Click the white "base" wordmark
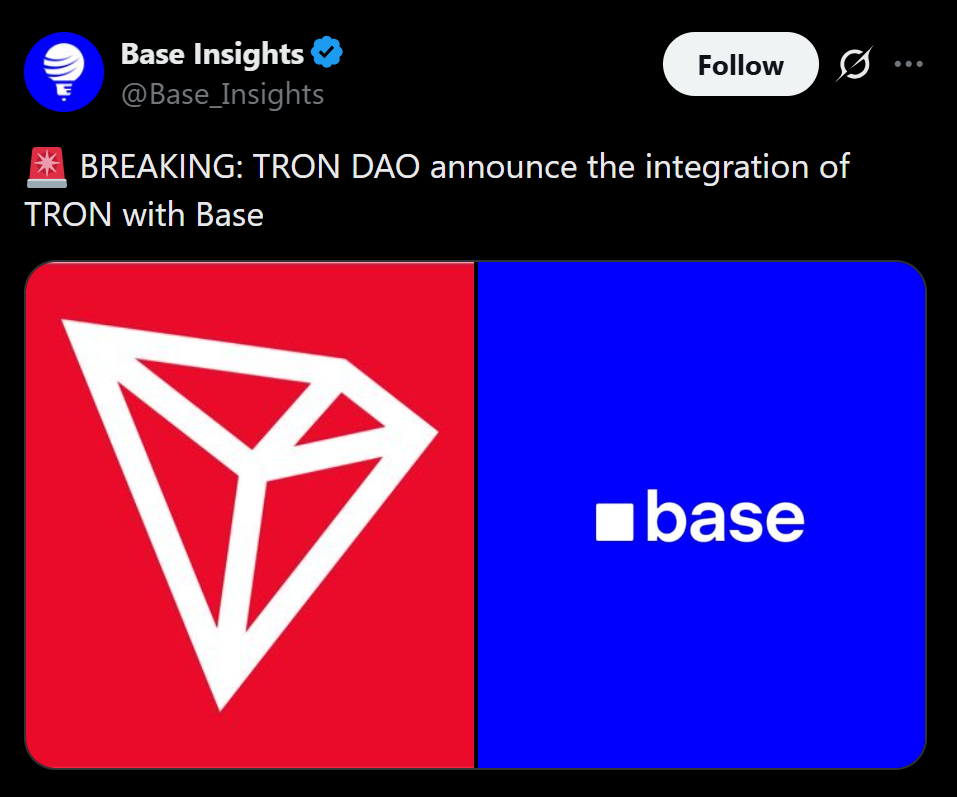The width and height of the screenshot is (957, 797). (724, 518)
